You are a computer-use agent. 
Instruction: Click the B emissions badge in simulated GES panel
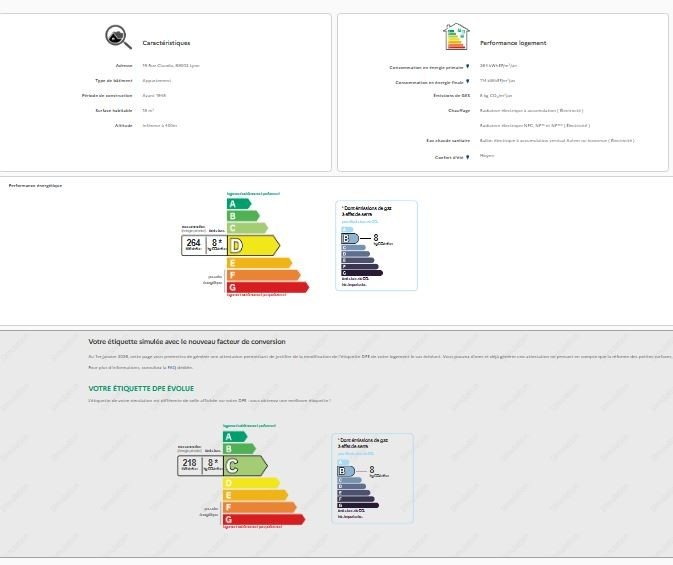347,470
